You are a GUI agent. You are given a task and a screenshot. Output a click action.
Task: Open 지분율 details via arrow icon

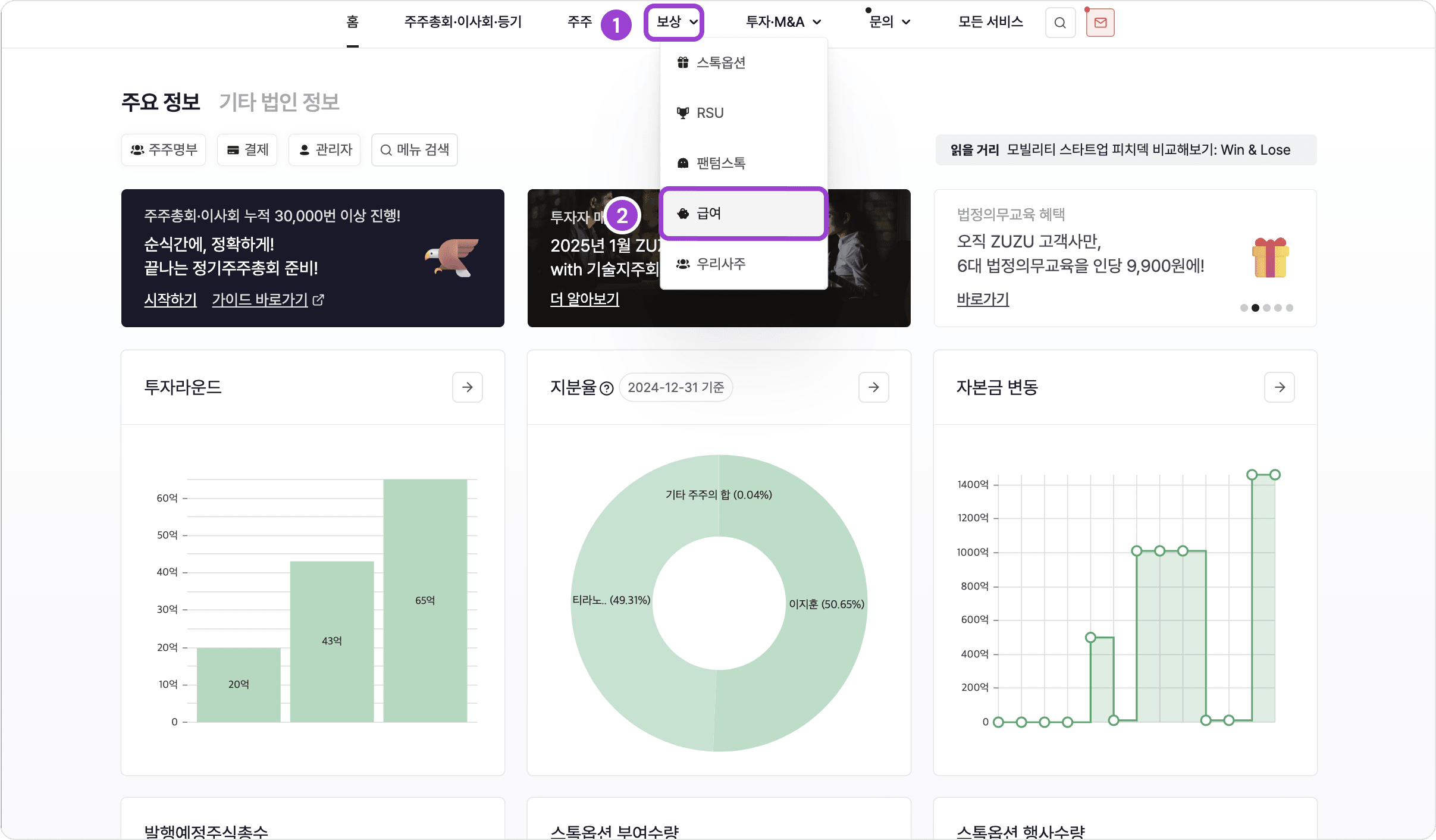(873, 387)
